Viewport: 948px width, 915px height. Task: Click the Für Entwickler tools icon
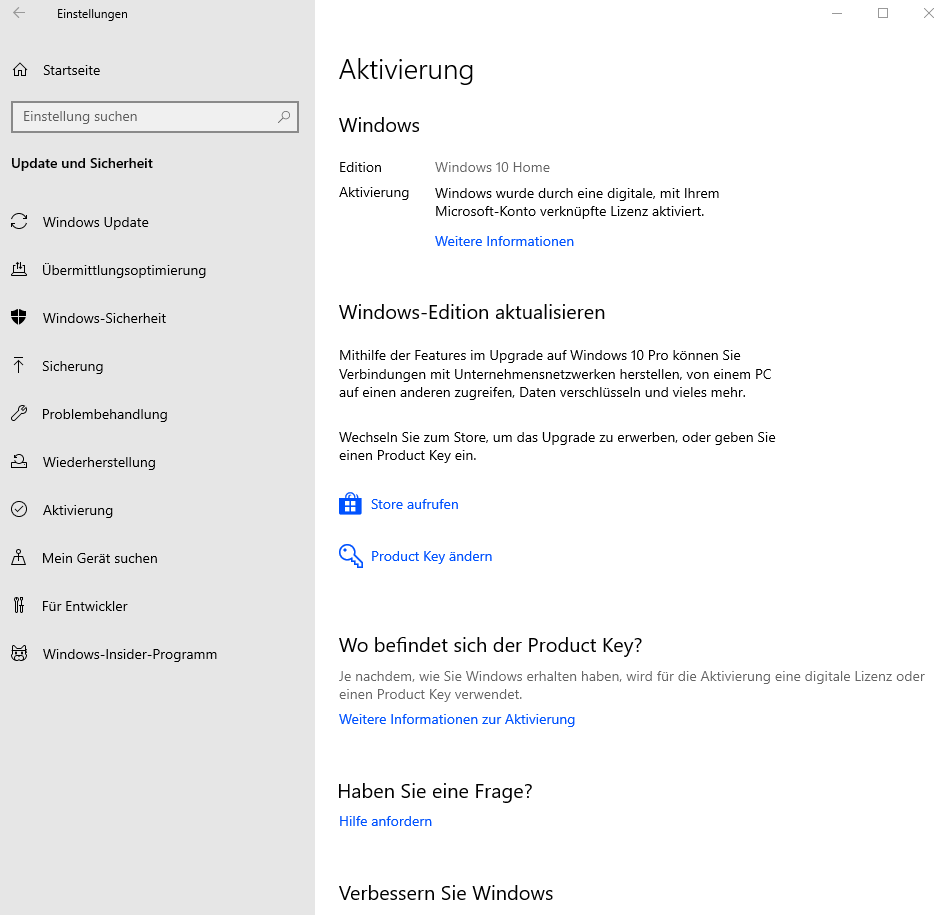(19, 605)
